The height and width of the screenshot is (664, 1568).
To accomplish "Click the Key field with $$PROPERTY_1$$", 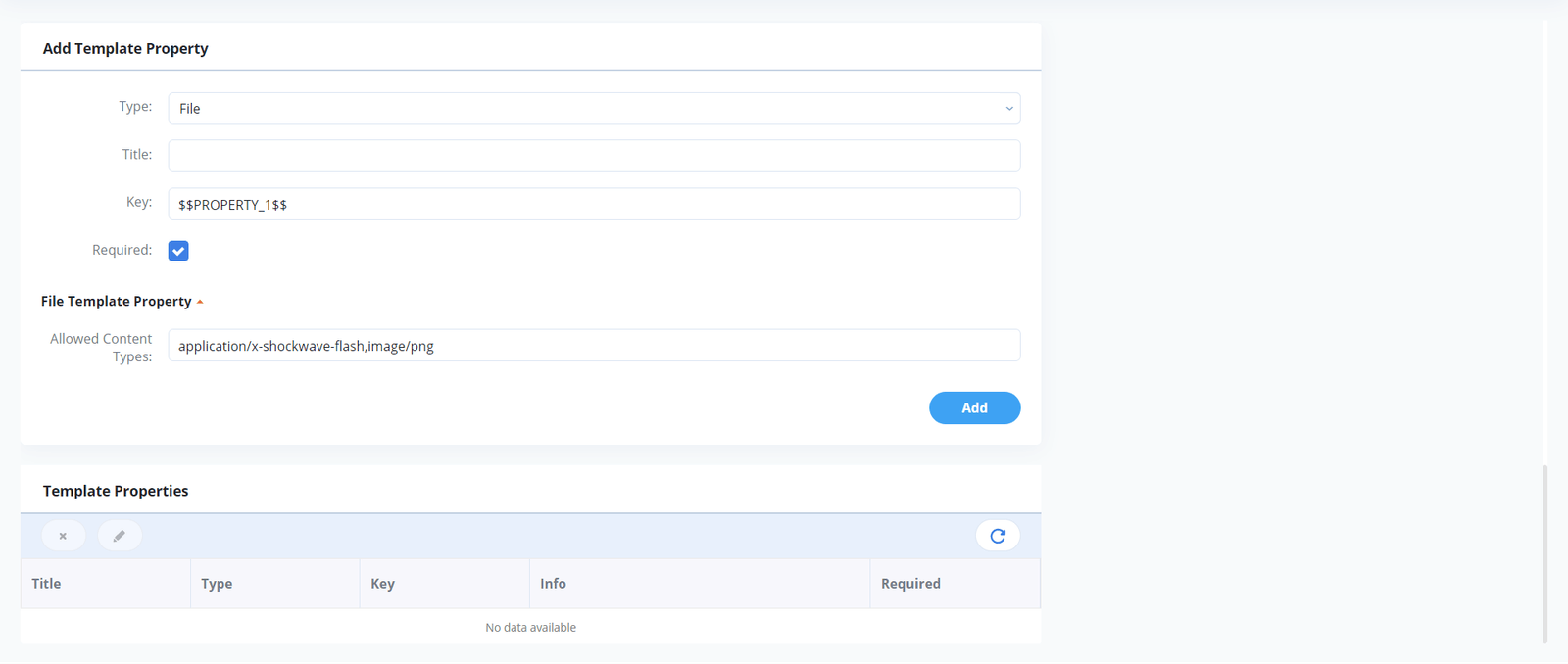I will (593, 204).
